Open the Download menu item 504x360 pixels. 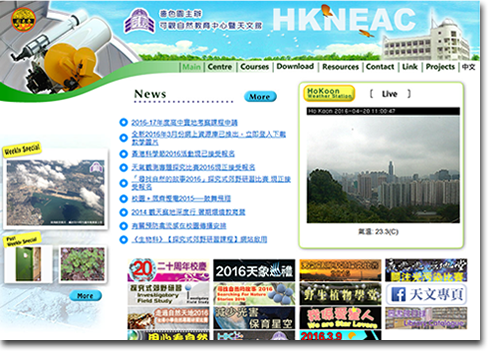(295, 67)
